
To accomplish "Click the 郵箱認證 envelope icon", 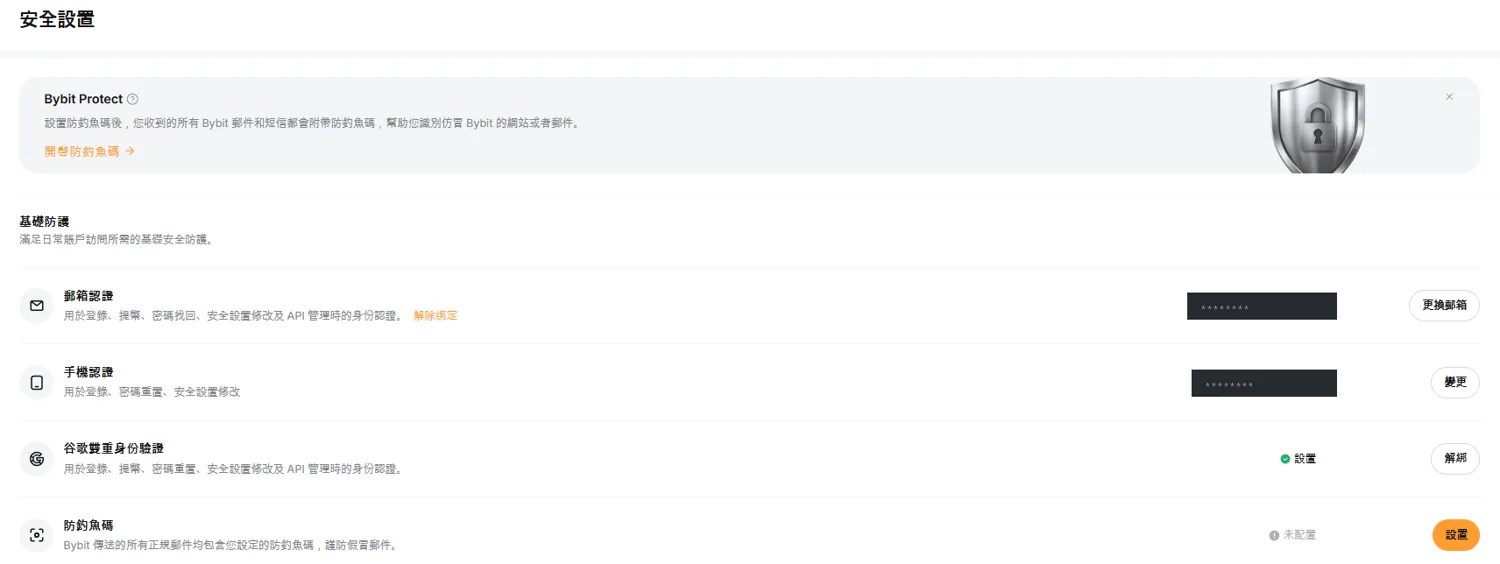I will coord(37,305).
